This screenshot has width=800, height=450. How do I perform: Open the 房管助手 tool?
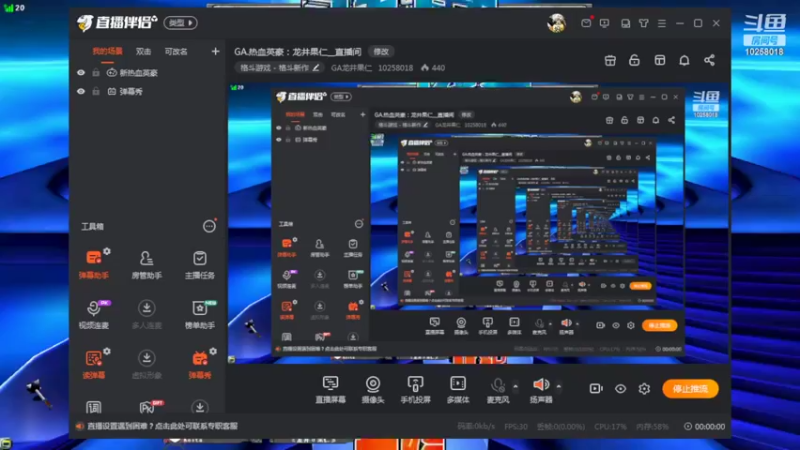pos(146,264)
